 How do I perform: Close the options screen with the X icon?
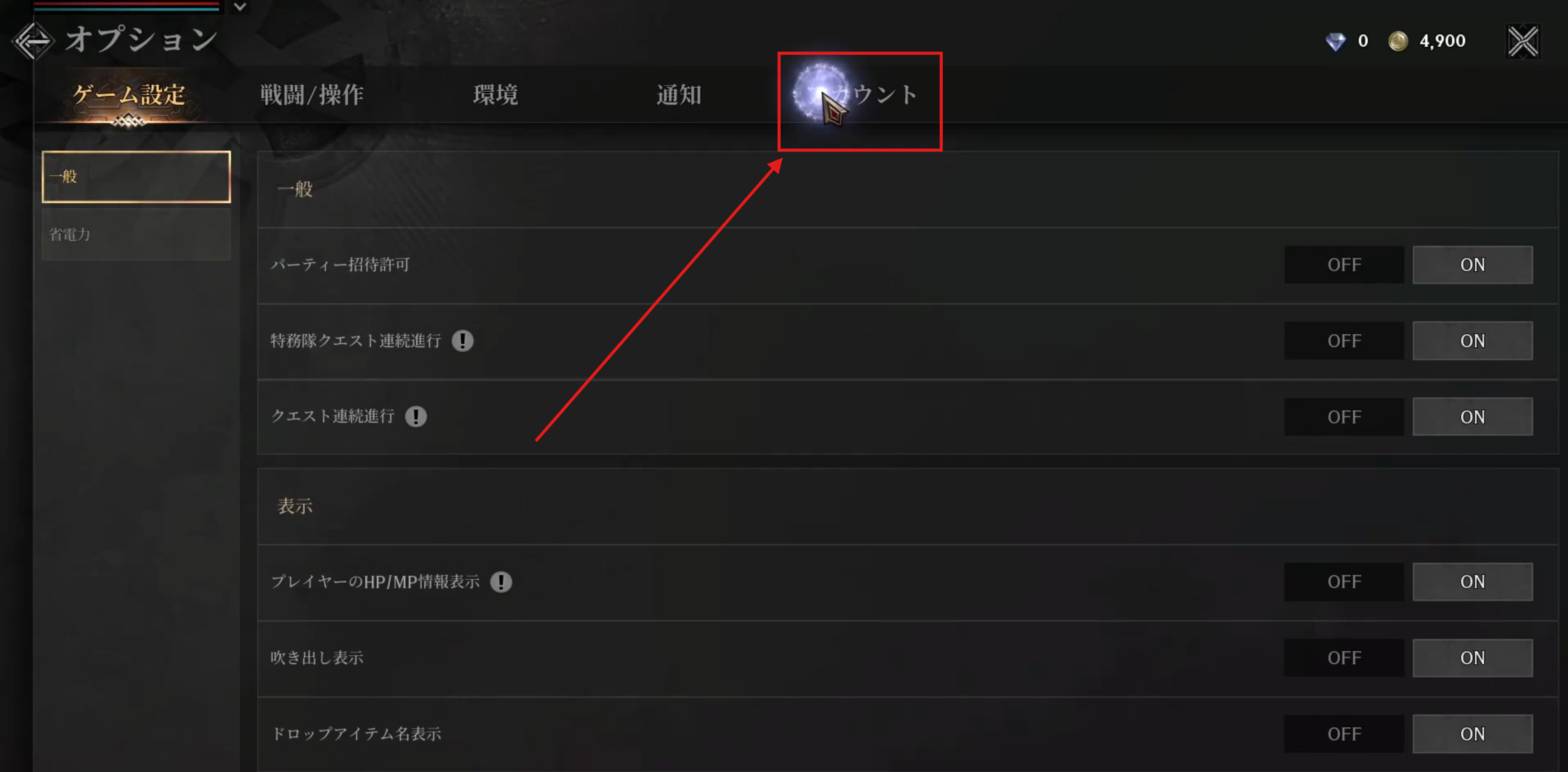(1523, 41)
